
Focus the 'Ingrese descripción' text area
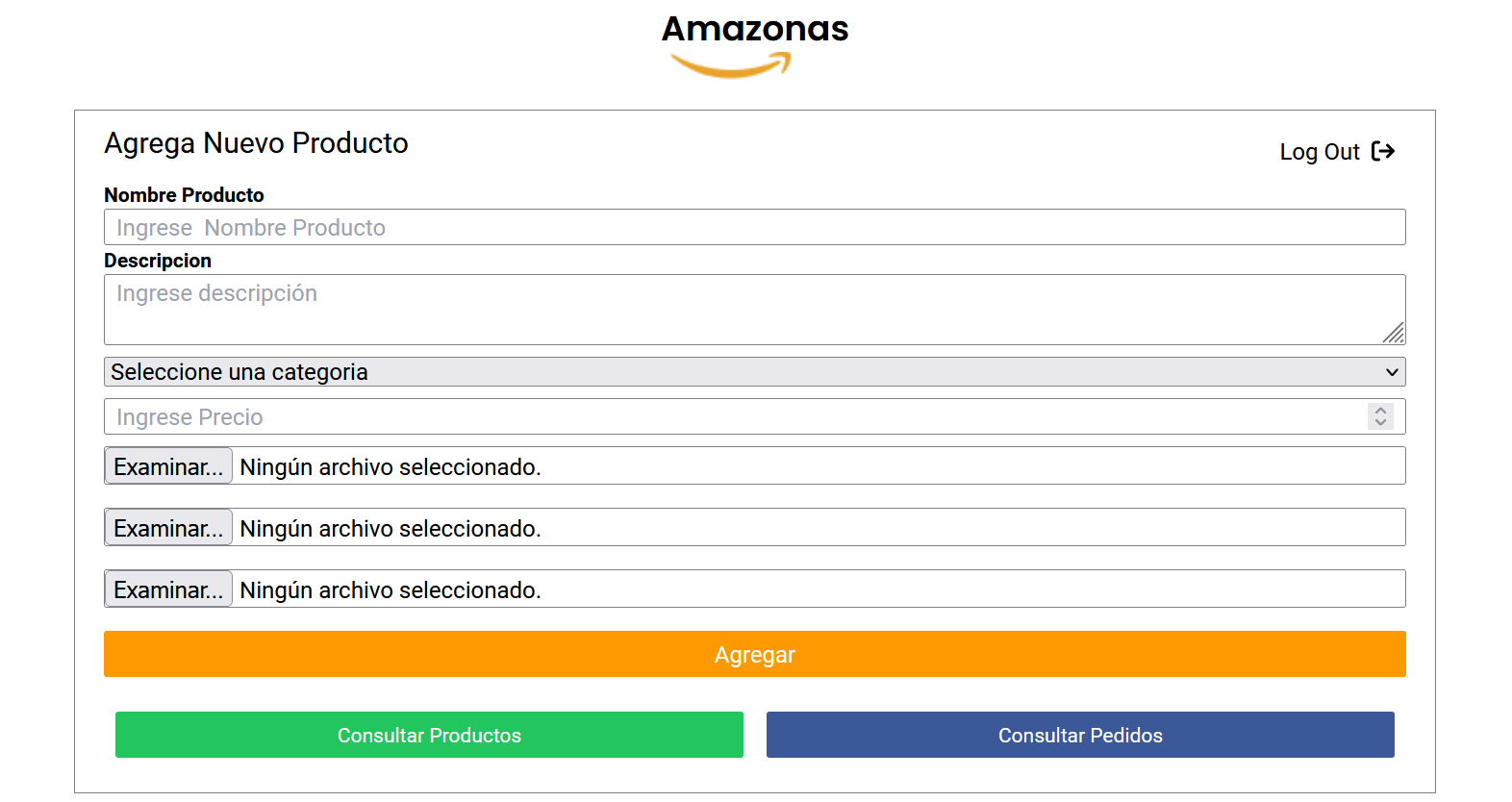754,308
